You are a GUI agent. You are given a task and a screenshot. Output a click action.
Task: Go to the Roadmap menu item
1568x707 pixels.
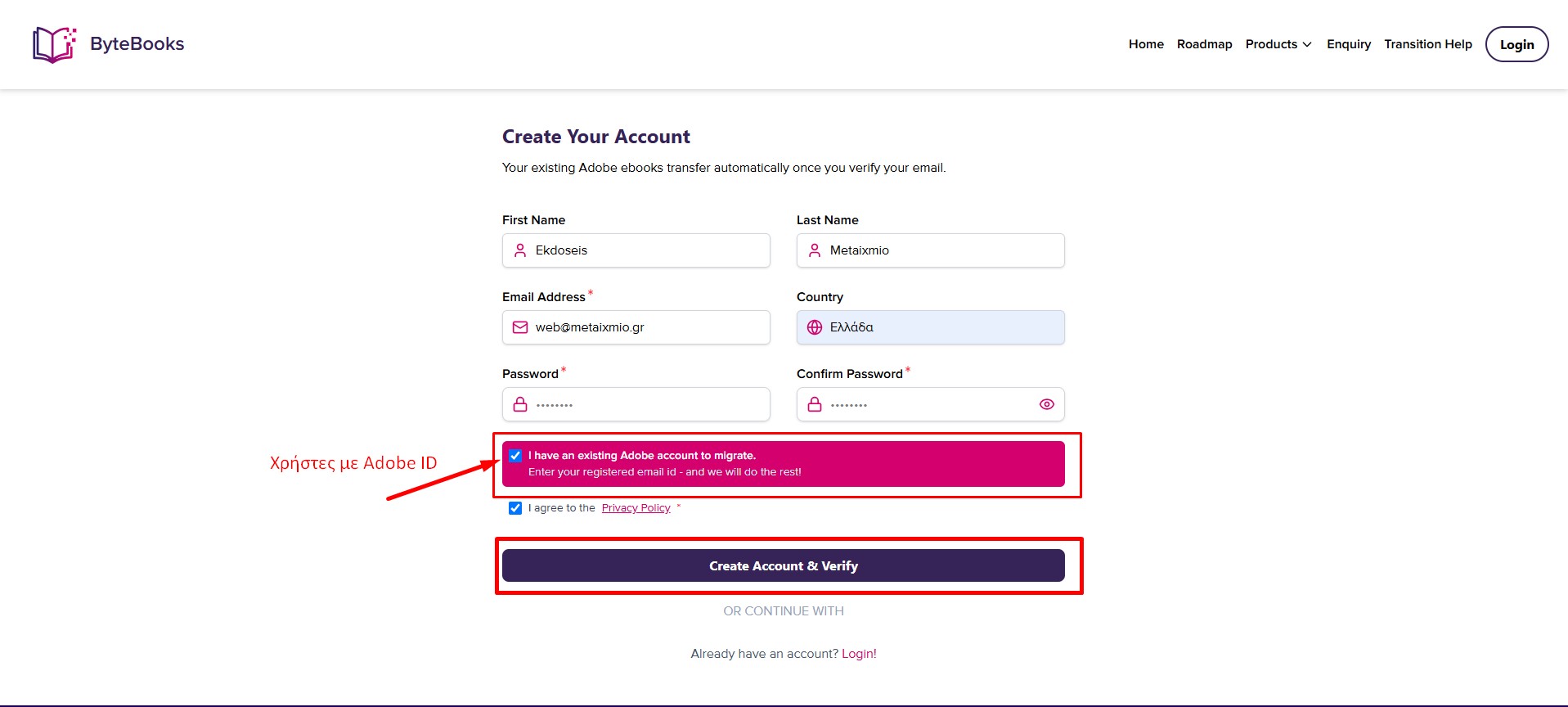click(x=1204, y=44)
